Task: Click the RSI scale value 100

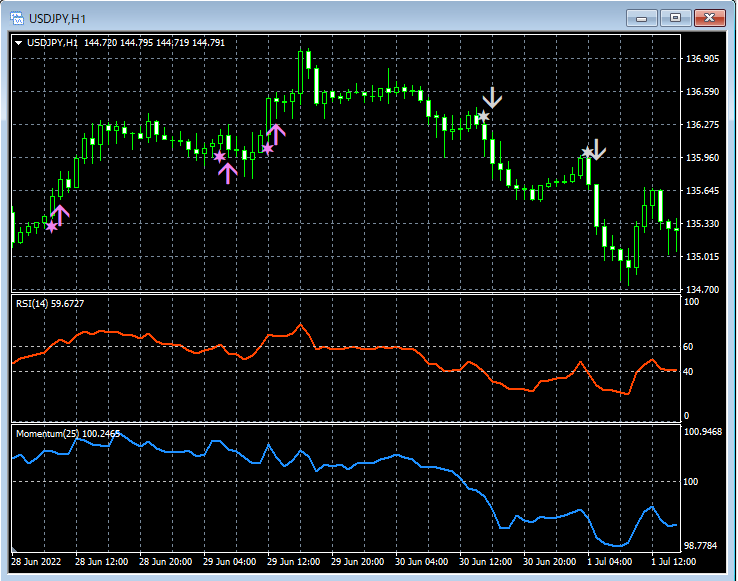Action: coord(691,302)
